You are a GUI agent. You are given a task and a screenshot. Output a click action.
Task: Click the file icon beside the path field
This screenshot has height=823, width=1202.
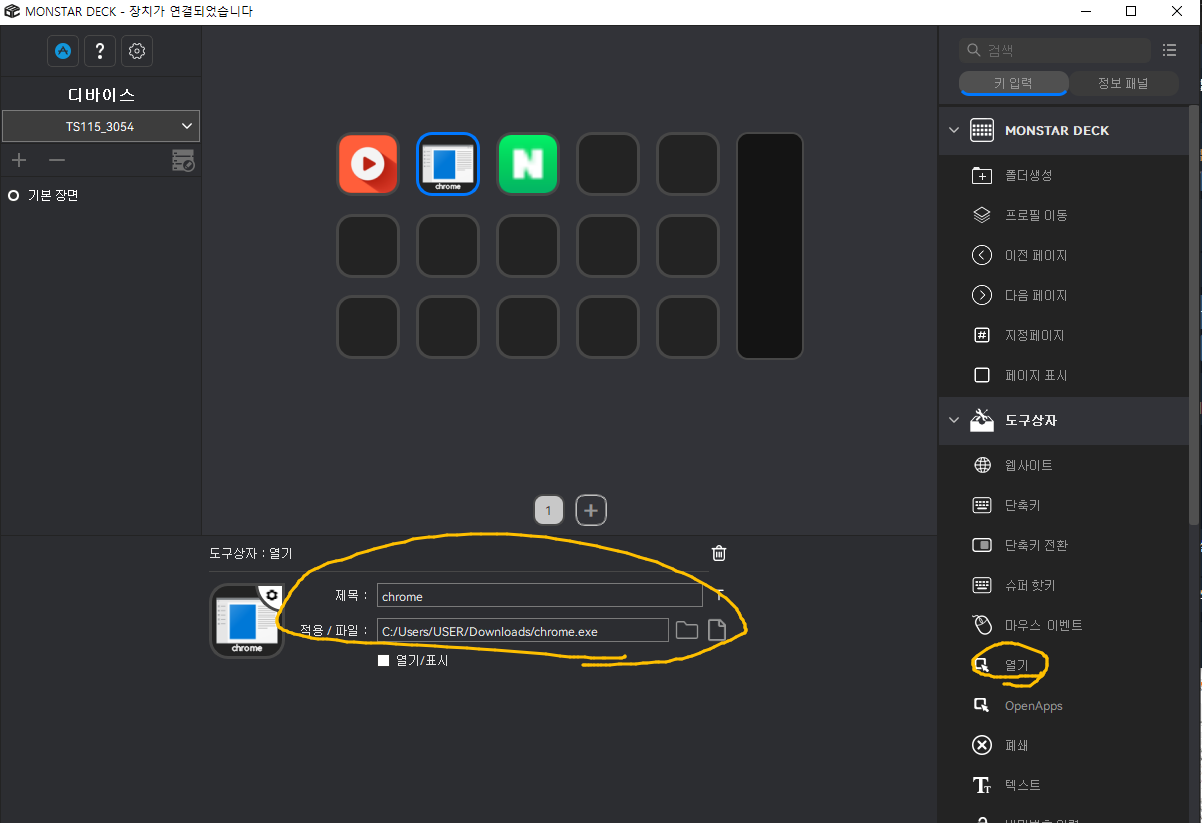pos(716,630)
